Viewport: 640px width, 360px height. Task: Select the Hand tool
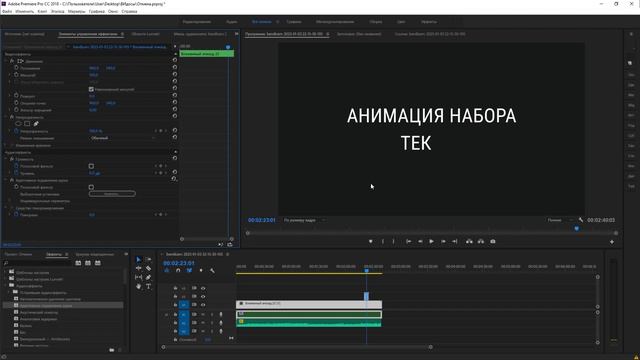click(x=138, y=287)
